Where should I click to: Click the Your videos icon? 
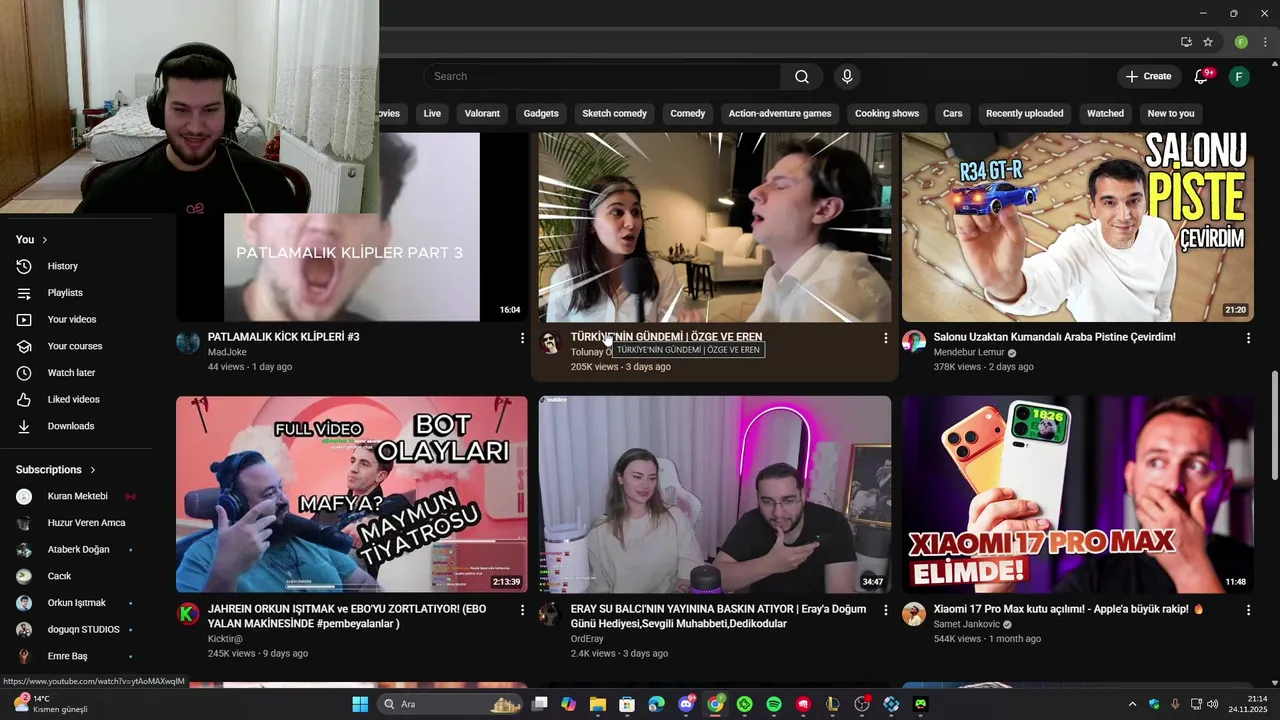(x=24, y=320)
